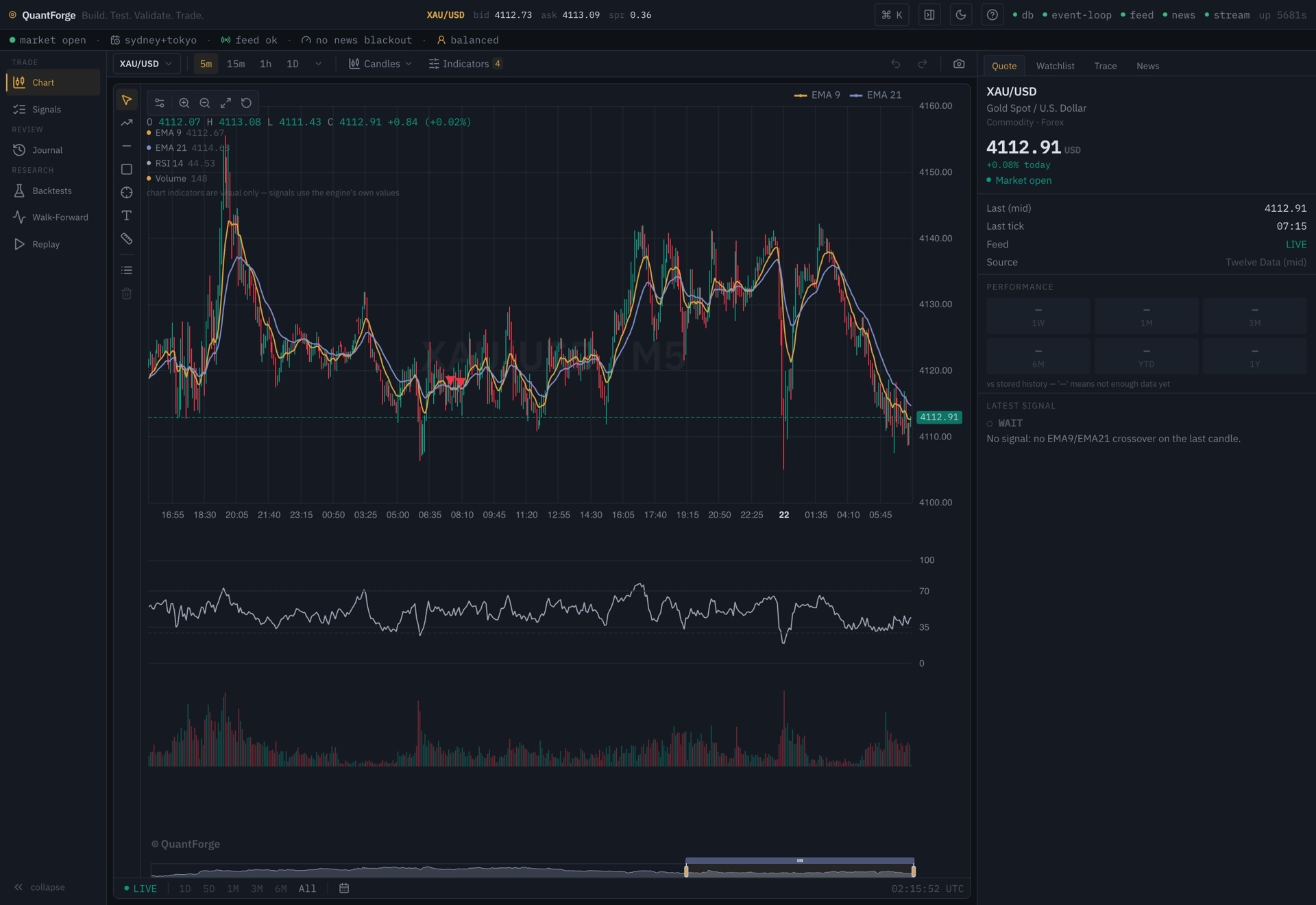Select the 5m timeframe
This screenshot has width=1316, height=905.
206,64
